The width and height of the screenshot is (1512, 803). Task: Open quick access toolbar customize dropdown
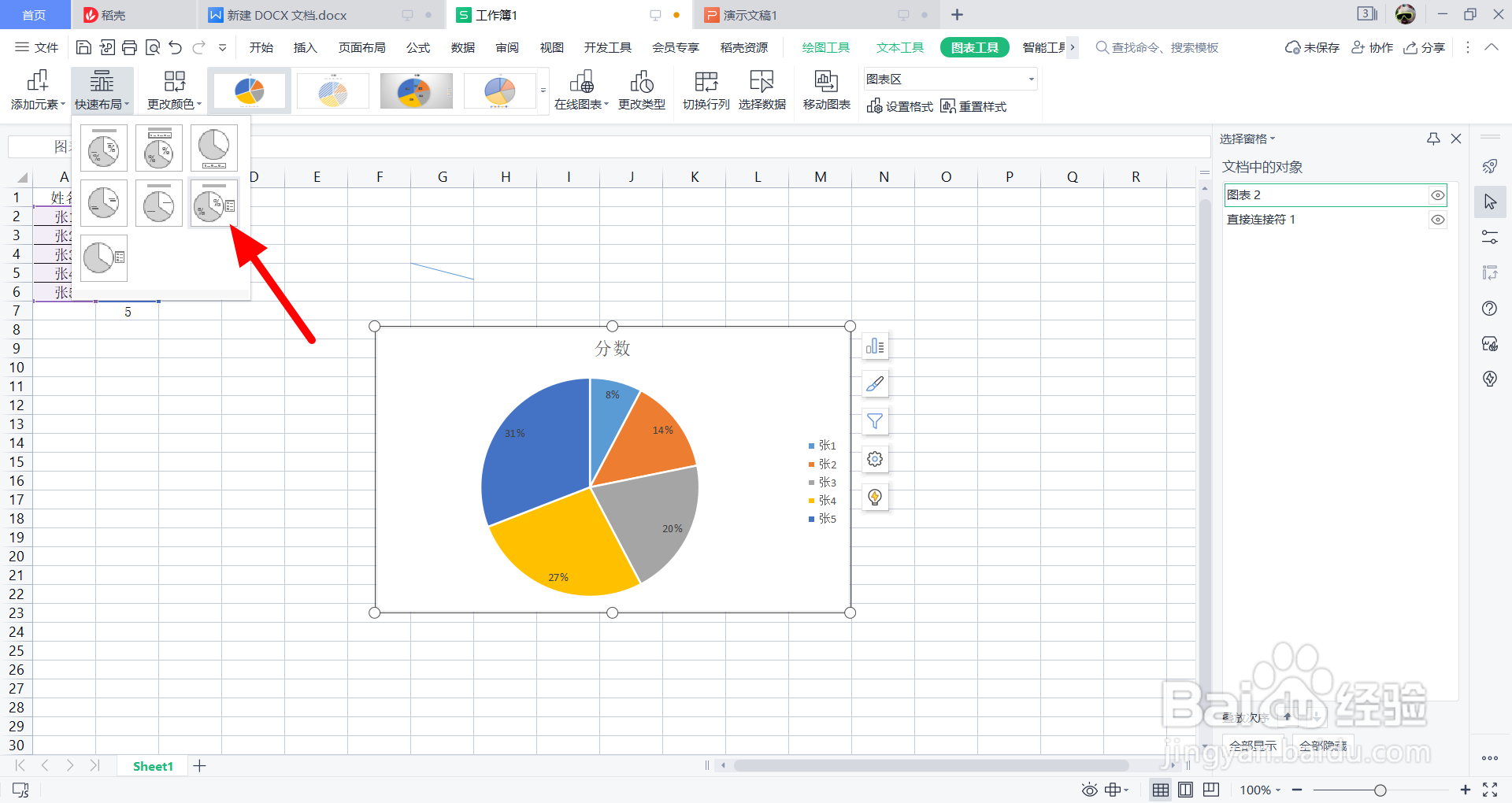[x=223, y=47]
